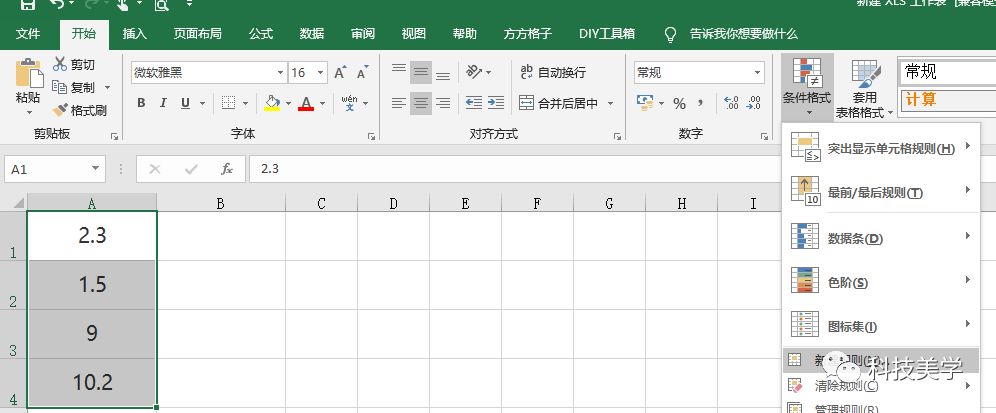
Task: Increase indent icon
Action: tap(495, 103)
